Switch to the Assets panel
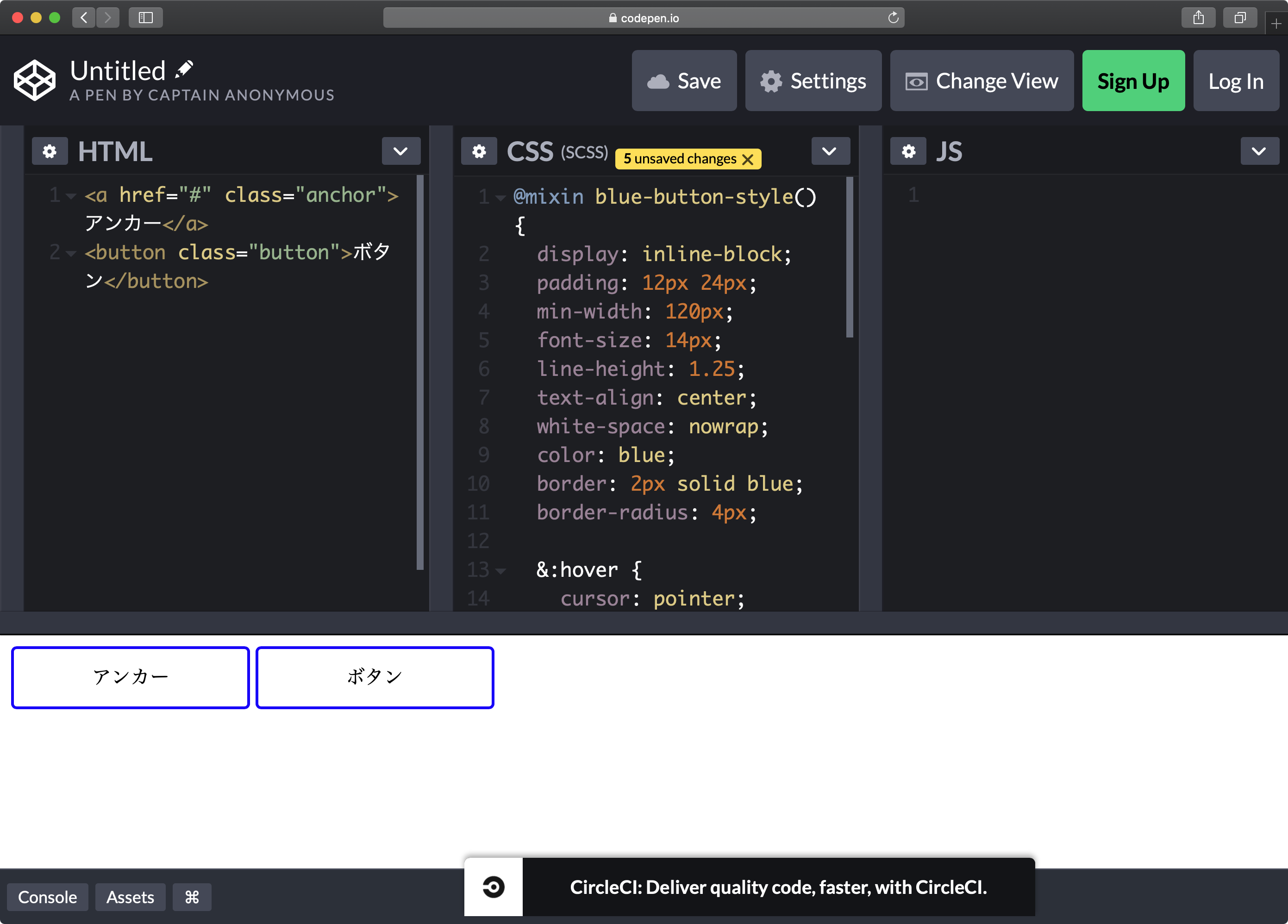The height and width of the screenshot is (924, 1288). [x=130, y=897]
